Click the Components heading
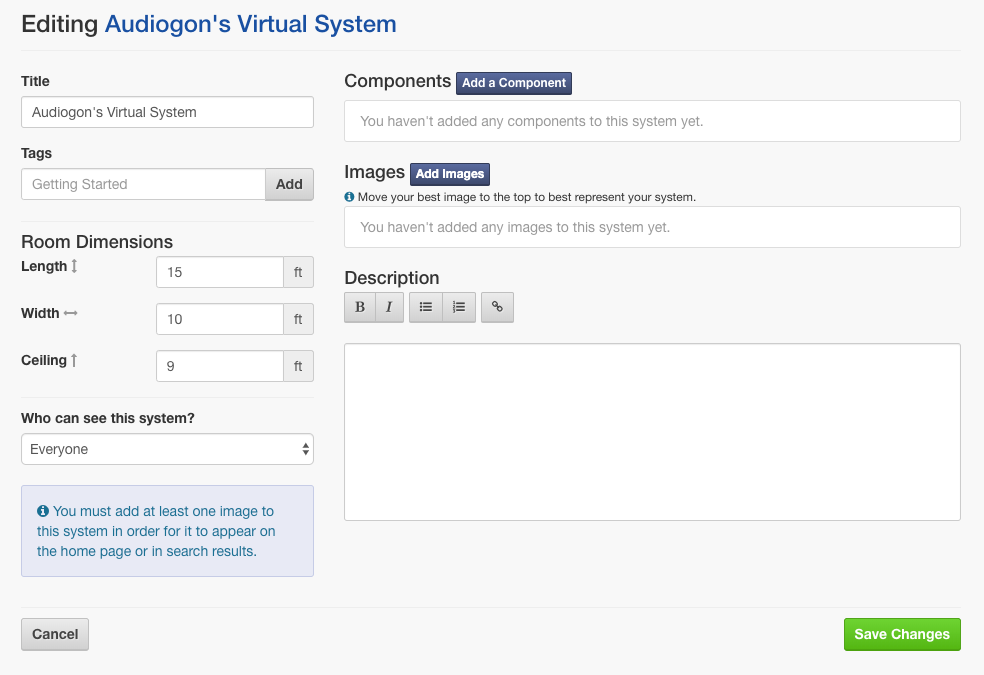984x675 pixels. pos(398,81)
